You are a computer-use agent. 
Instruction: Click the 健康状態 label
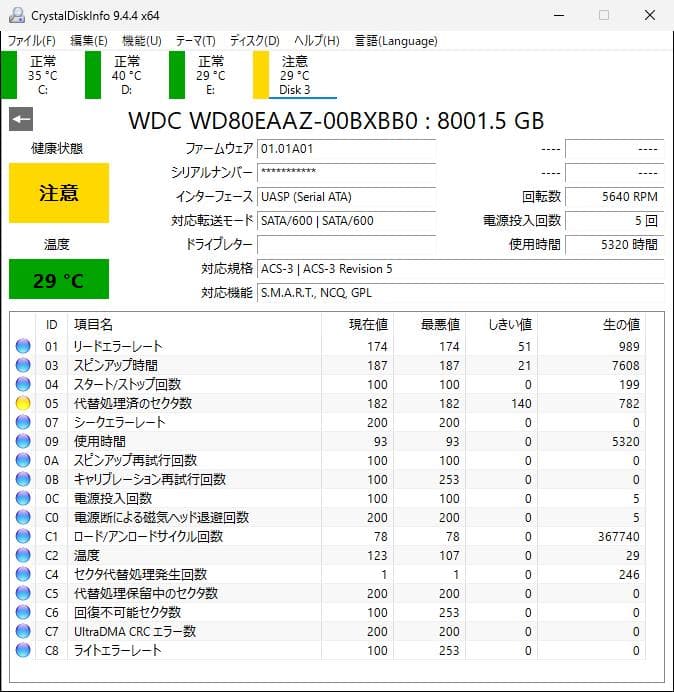pyautogui.click(x=57, y=148)
